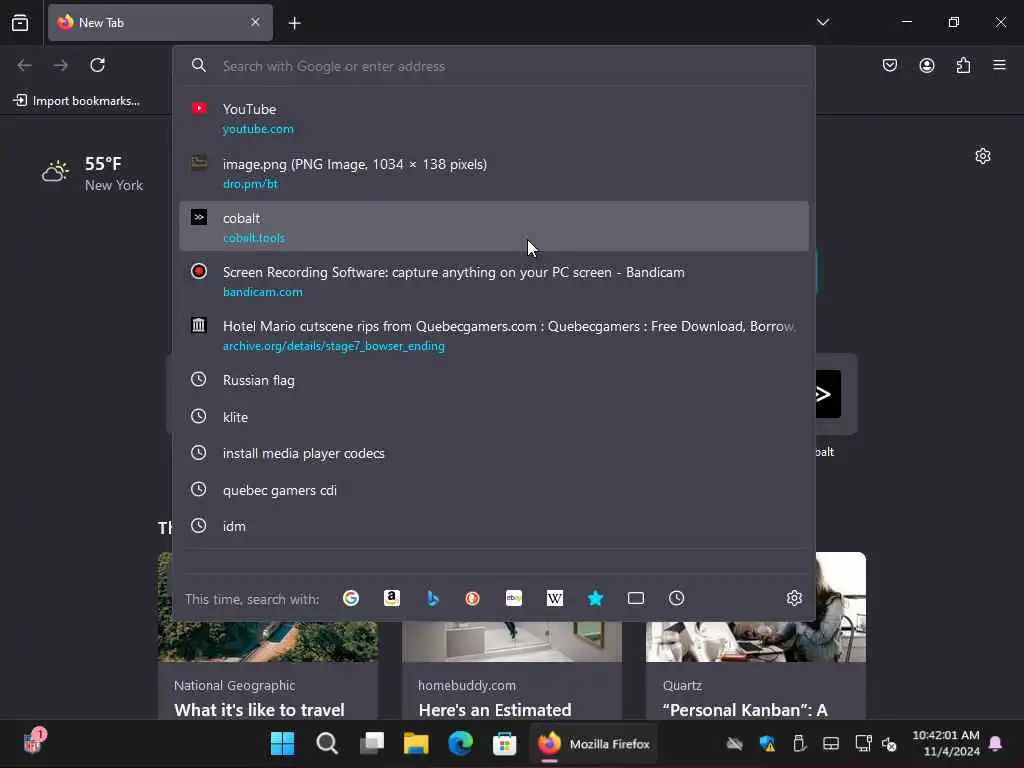Pick recent search Russian flag
This screenshot has height=768, width=1024.
(494, 380)
